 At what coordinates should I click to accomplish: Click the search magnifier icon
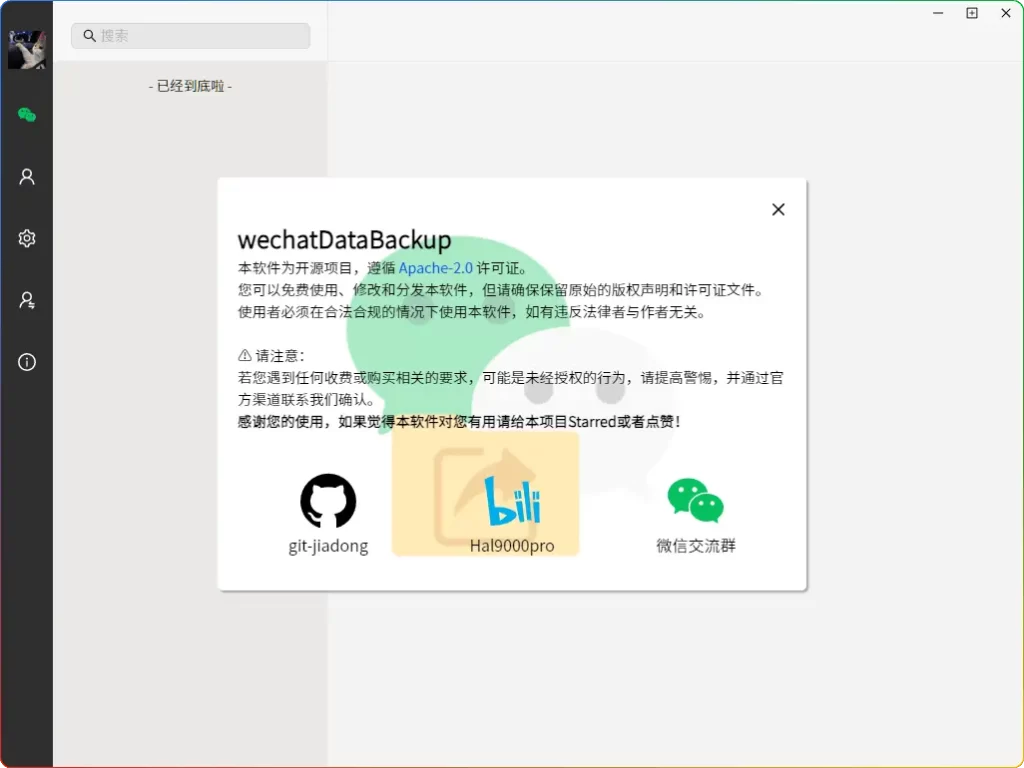coord(89,36)
